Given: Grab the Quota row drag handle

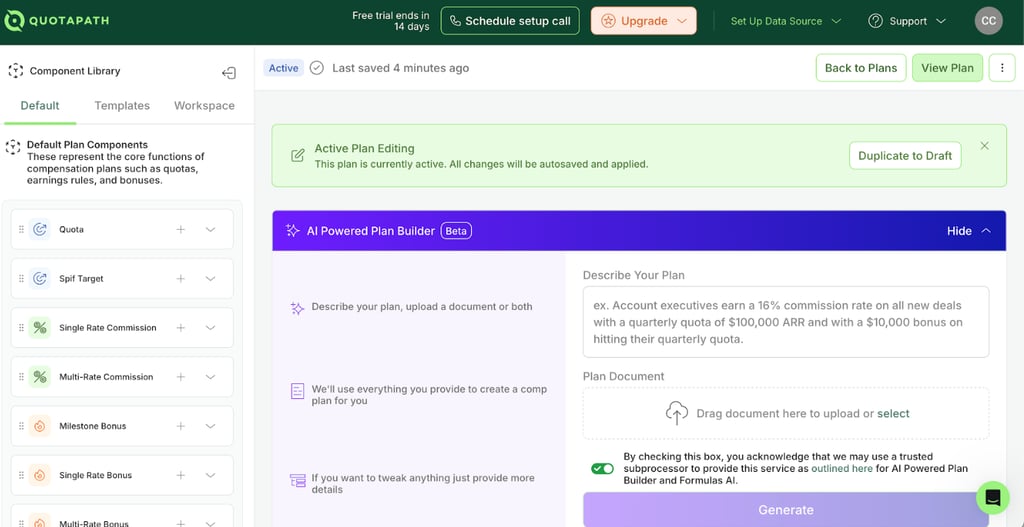Looking at the screenshot, I should [21, 229].
